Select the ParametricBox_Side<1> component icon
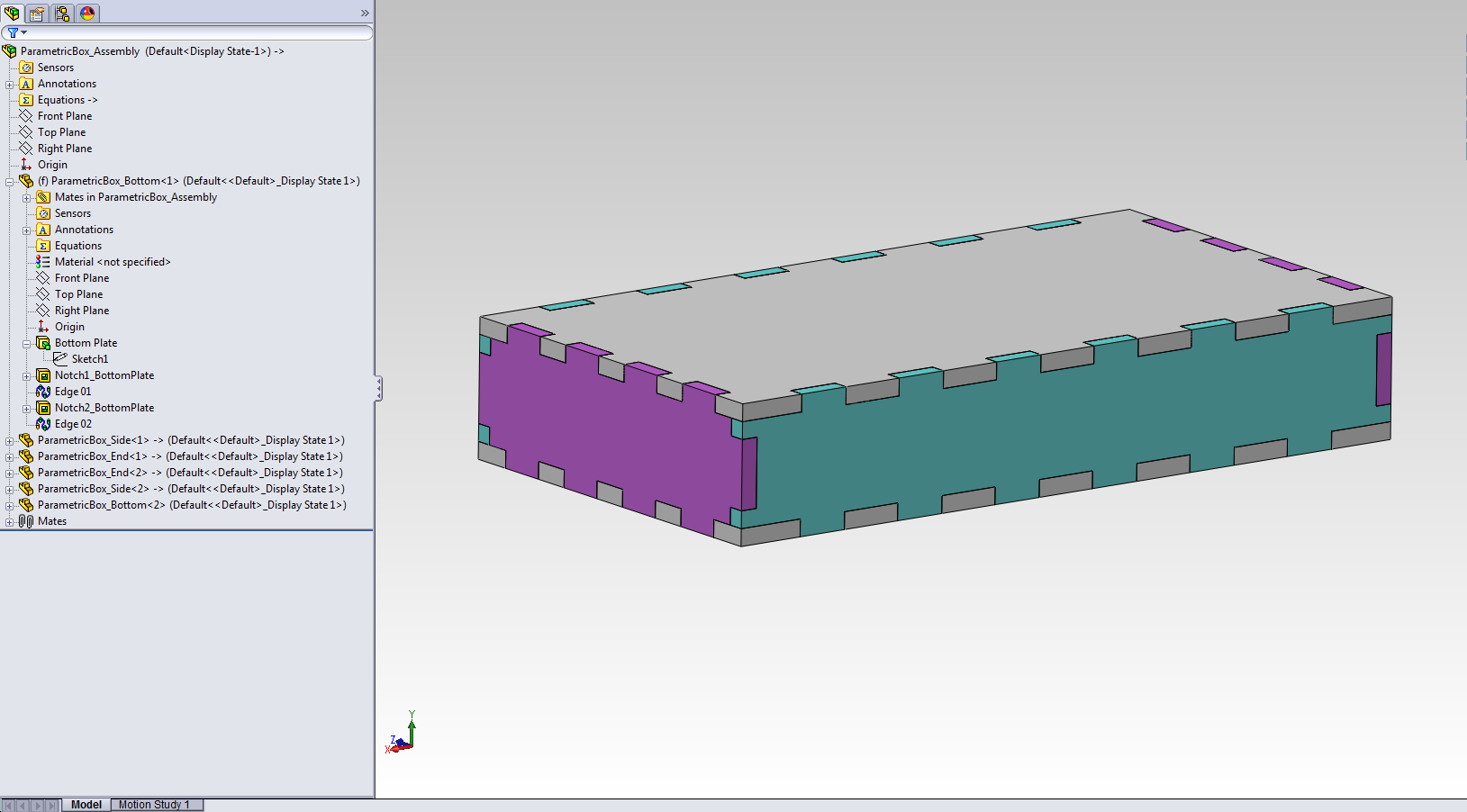 point(27,440)
